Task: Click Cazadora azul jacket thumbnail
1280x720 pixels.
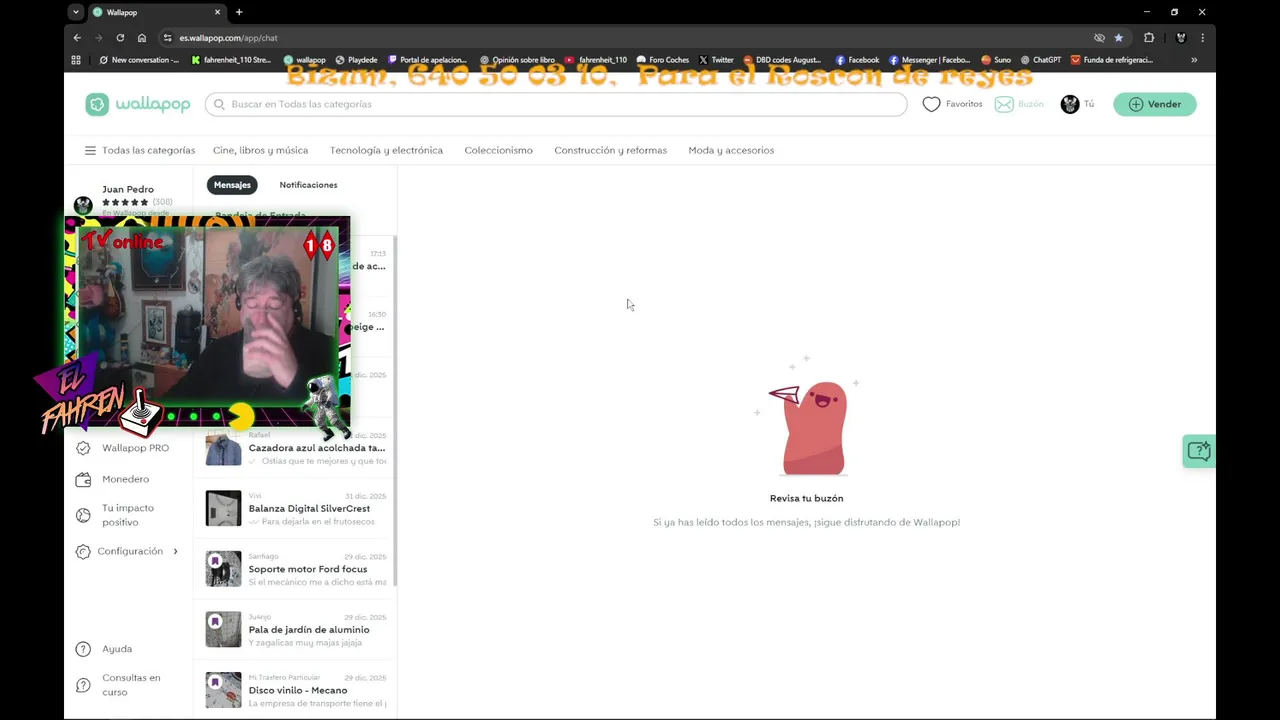Action: click(x=223, y=449)
